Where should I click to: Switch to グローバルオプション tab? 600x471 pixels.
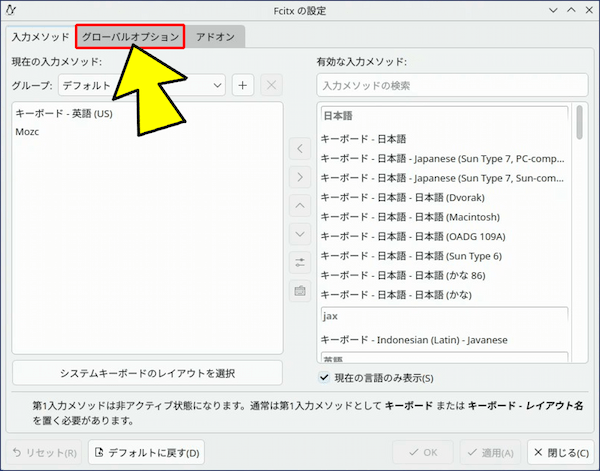[x=131, y=36]
